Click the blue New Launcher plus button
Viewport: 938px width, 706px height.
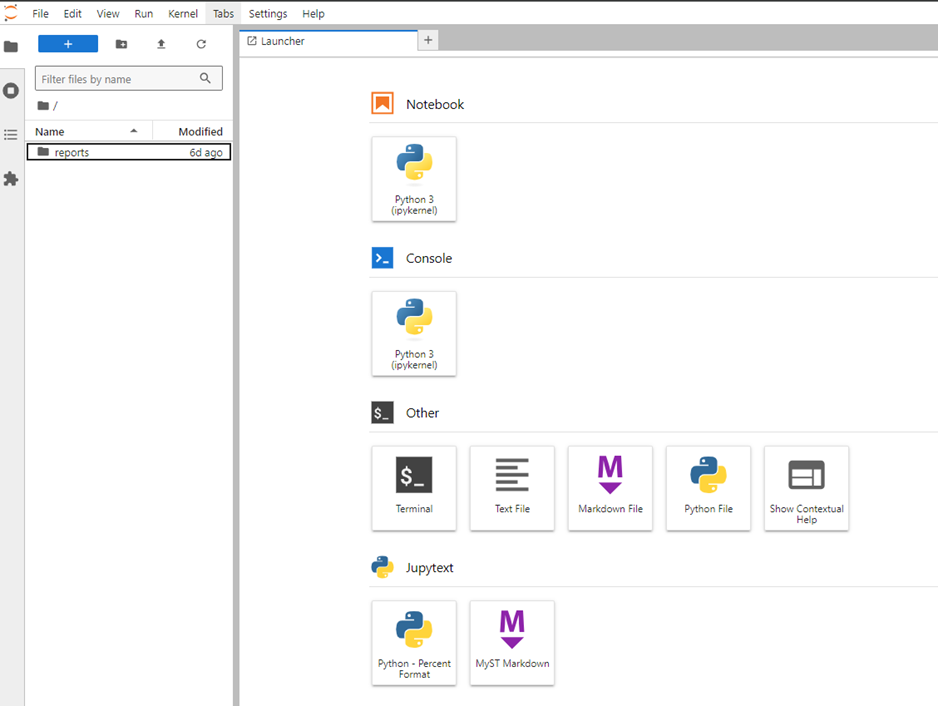pyautogui.click(x=68, y=44)
